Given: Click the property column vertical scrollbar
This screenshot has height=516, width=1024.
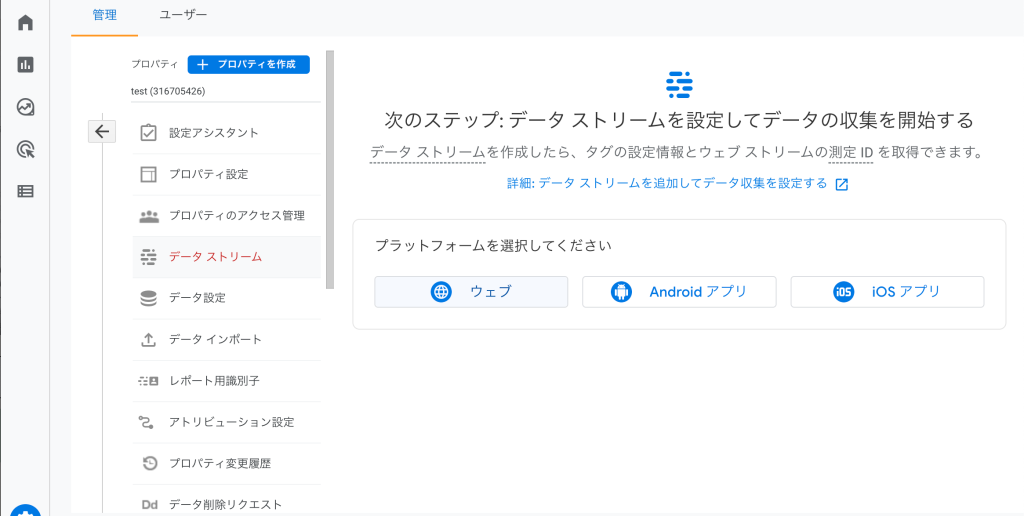Looking at the screenshot, I should pos(330,170).
